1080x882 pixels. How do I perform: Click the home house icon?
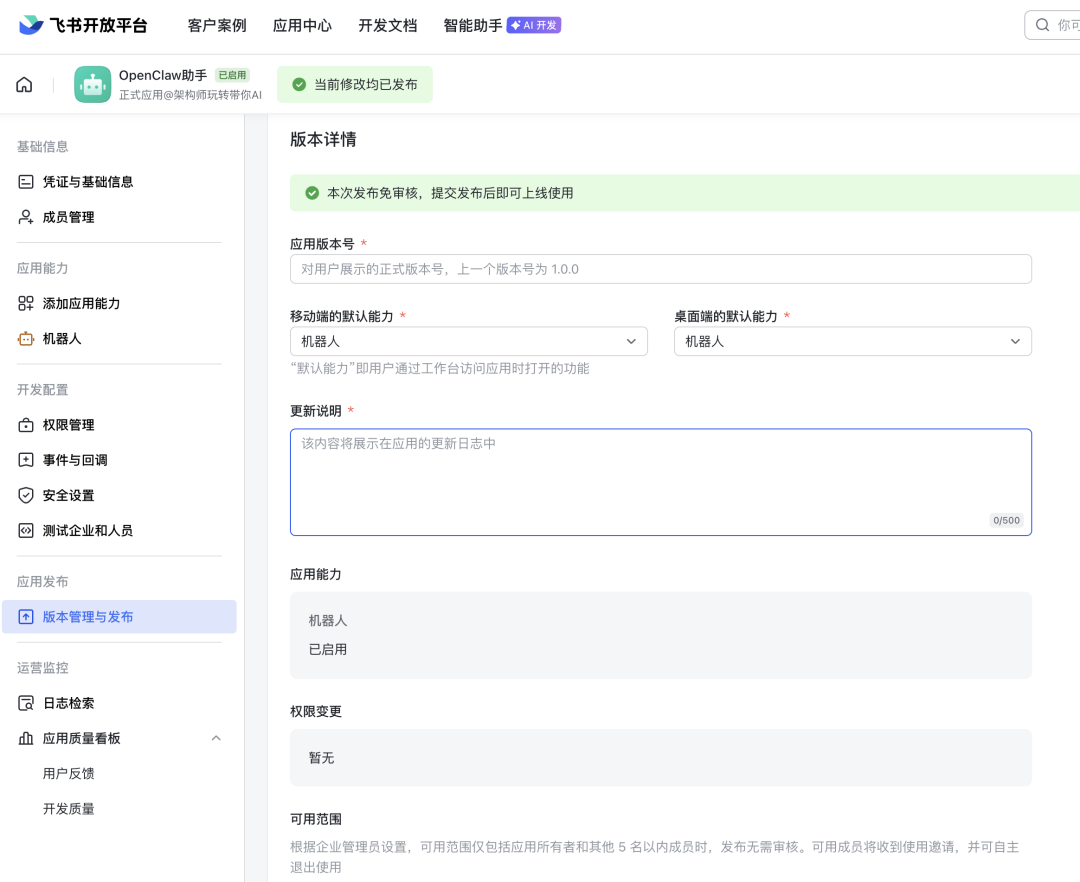point(24,84)
